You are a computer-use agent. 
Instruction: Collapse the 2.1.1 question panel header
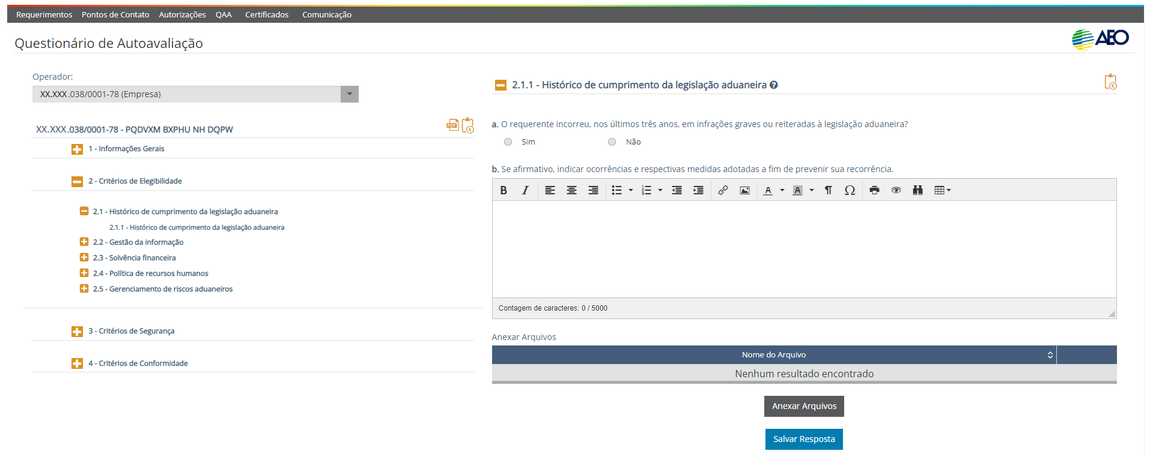click(500, 86)
